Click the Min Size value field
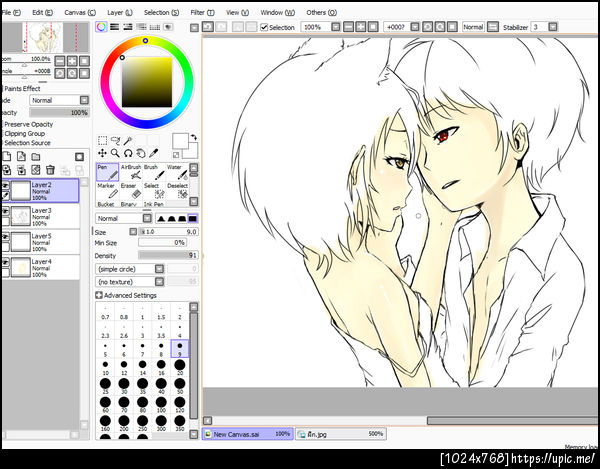Viewport: 600px width, 469px height. point(162,243)
